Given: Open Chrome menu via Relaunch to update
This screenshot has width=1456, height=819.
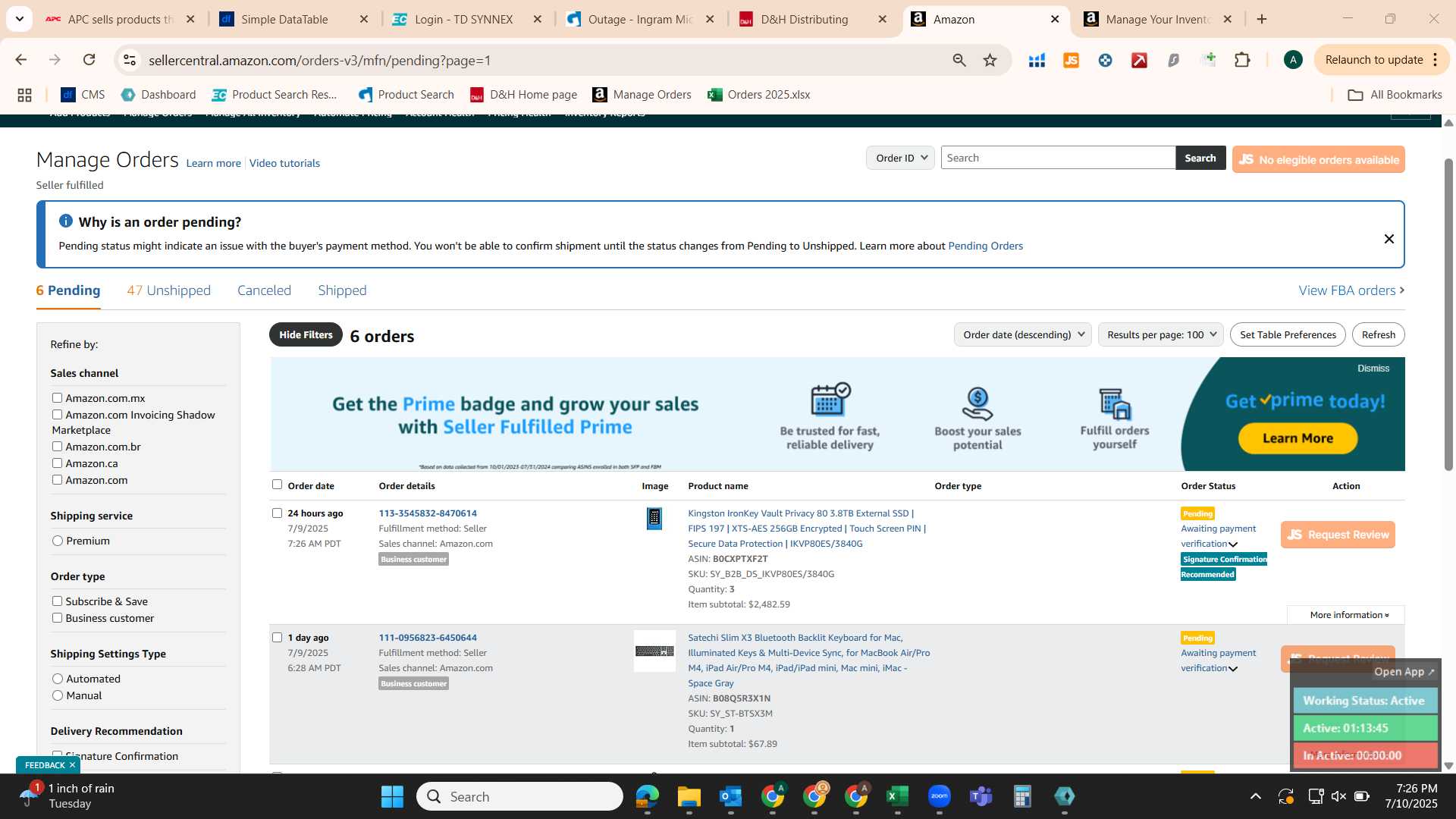Looking at the screenshot, I should pyautogui.click(x=1380, y=60).
